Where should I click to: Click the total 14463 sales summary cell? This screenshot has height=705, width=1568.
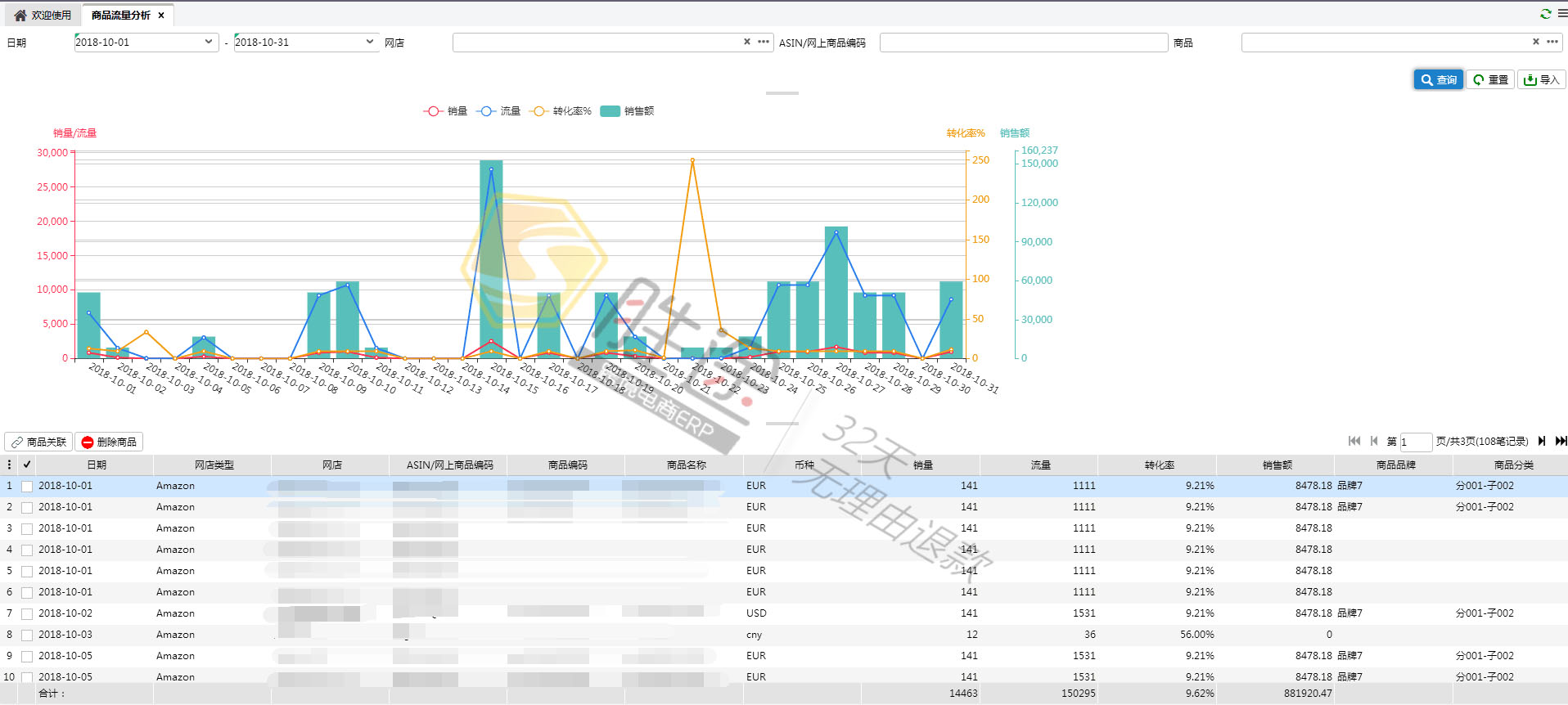click(x=921, y=694)
